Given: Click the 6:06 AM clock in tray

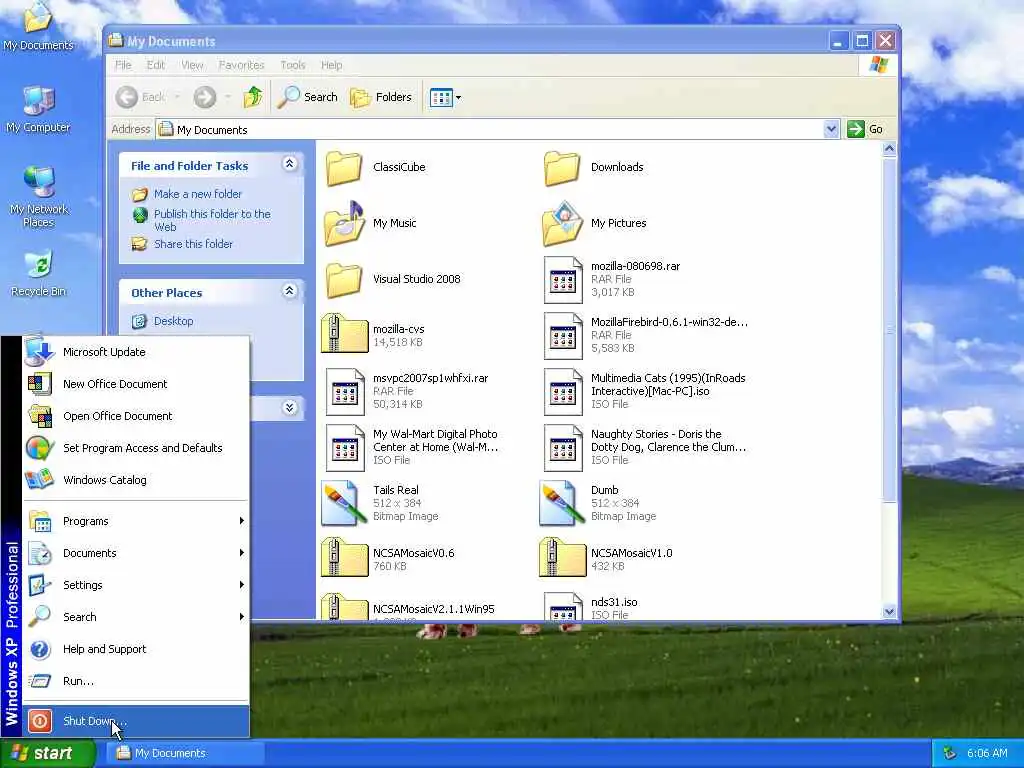Looking at the screenshot, I should coord(987,754).
